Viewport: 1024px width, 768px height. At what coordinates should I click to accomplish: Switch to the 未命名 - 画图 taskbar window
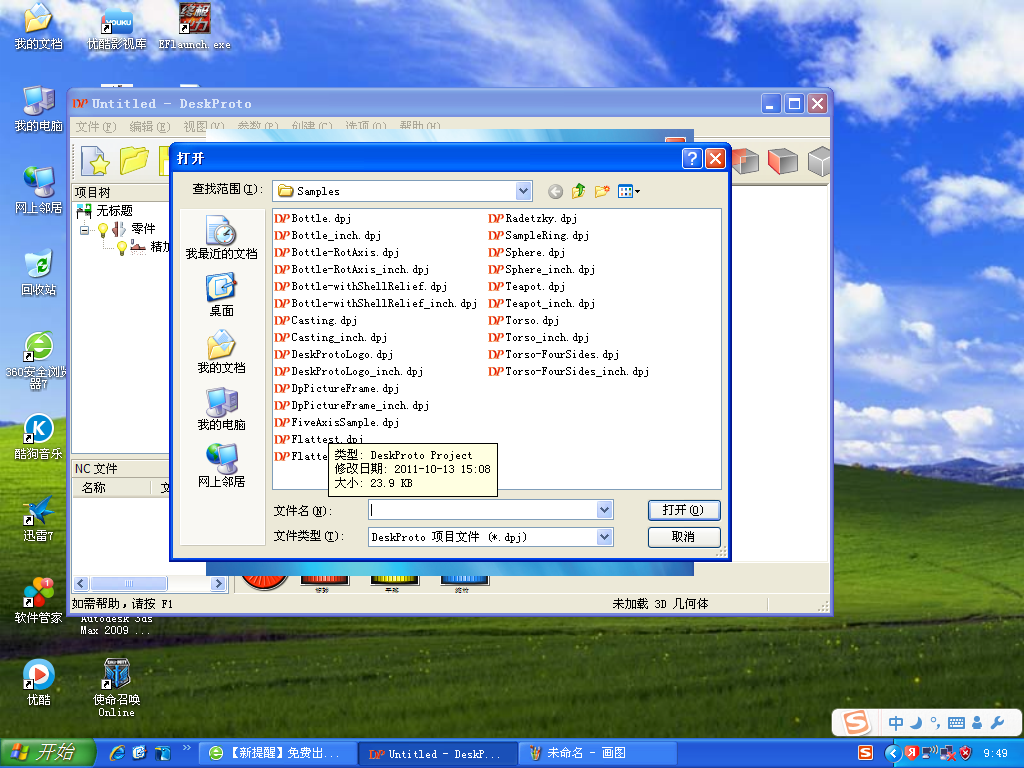tap(600, 753)
